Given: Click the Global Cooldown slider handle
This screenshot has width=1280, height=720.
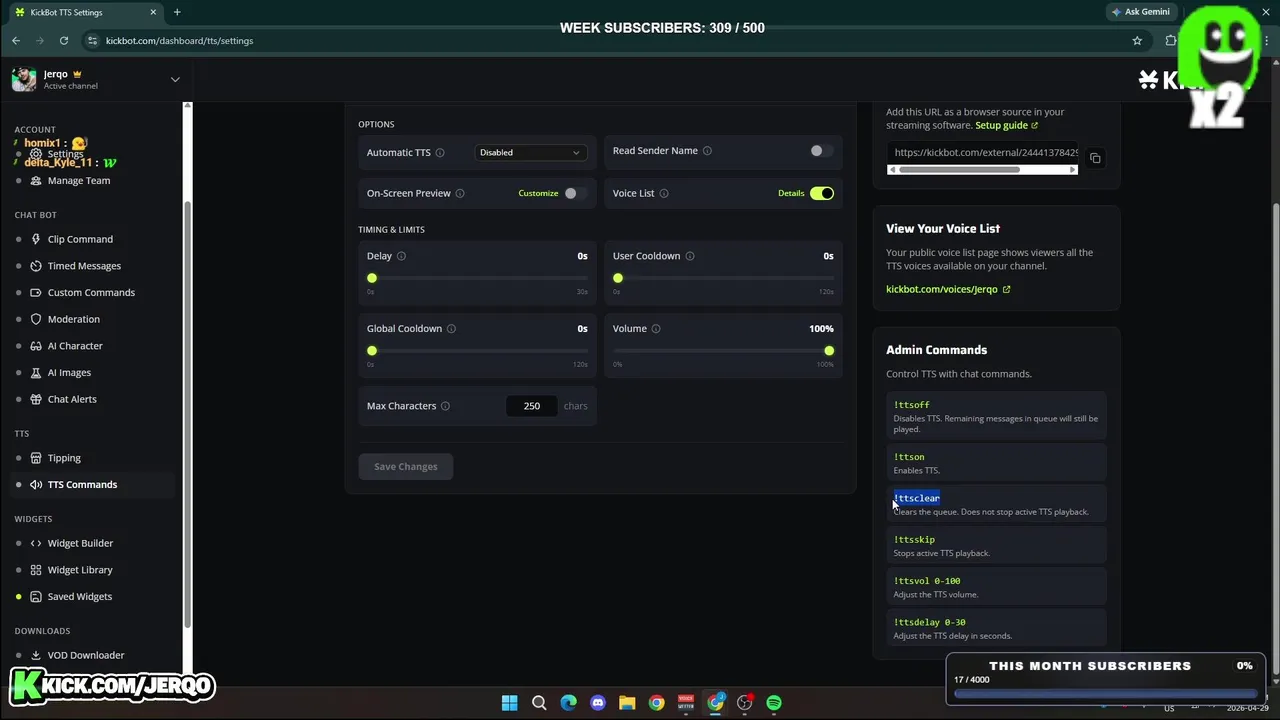Looking at the screenshot, I should (372, 351).
